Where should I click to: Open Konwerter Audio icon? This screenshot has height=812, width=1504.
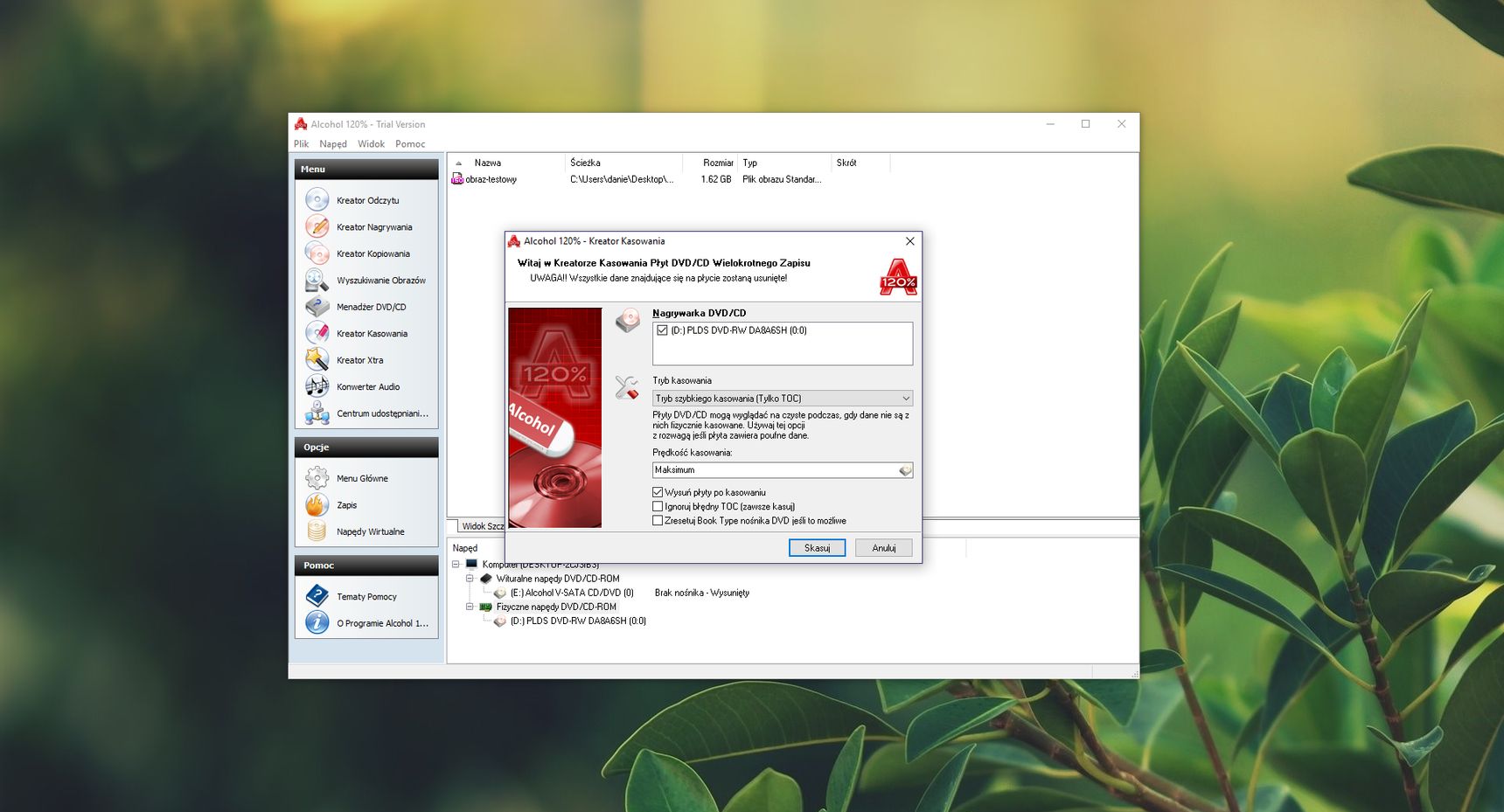[x=317, y=386]
